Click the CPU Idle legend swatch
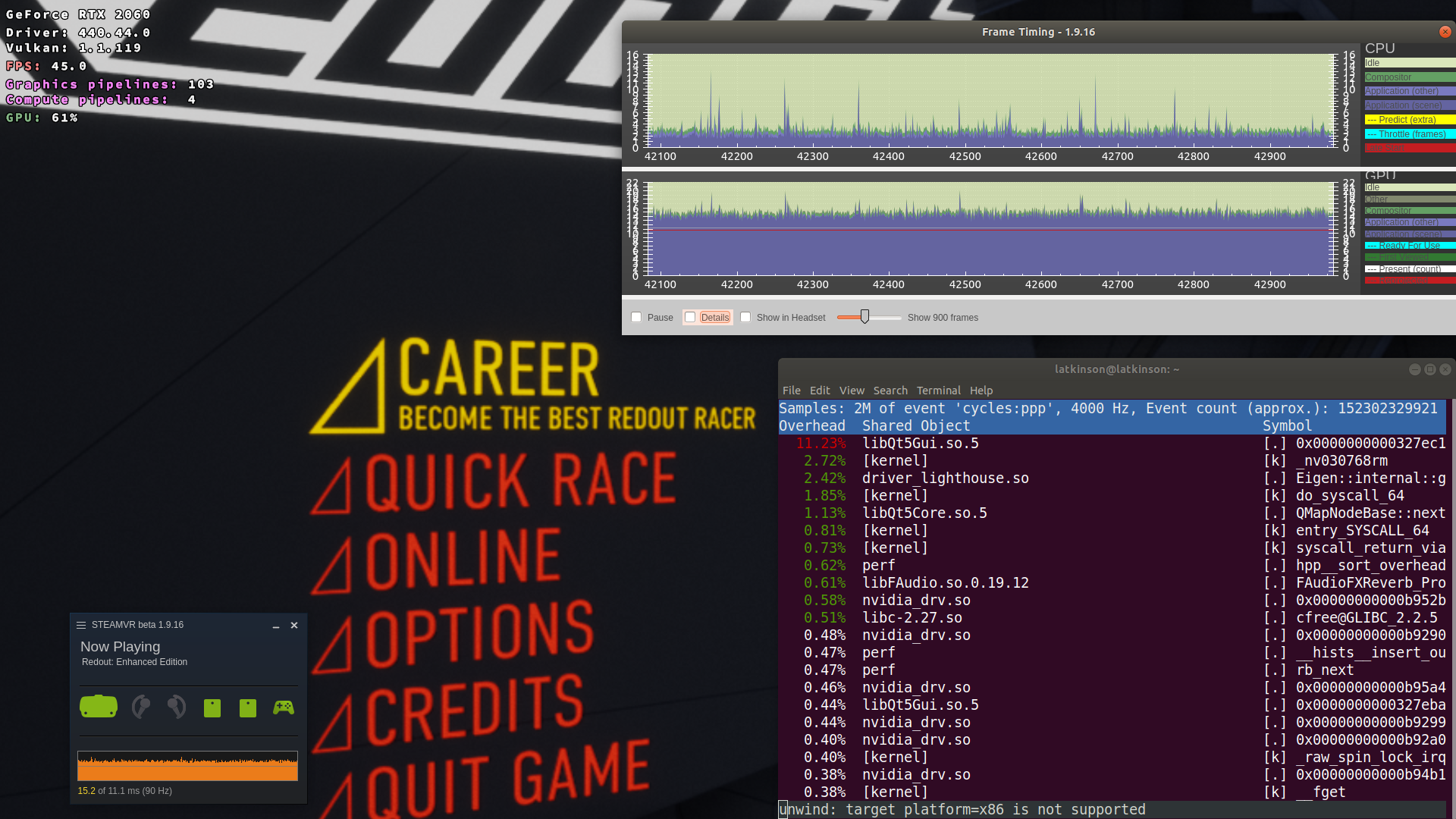The width and height of the screenshot is (1456, 819). click(x=1410, y=63)
